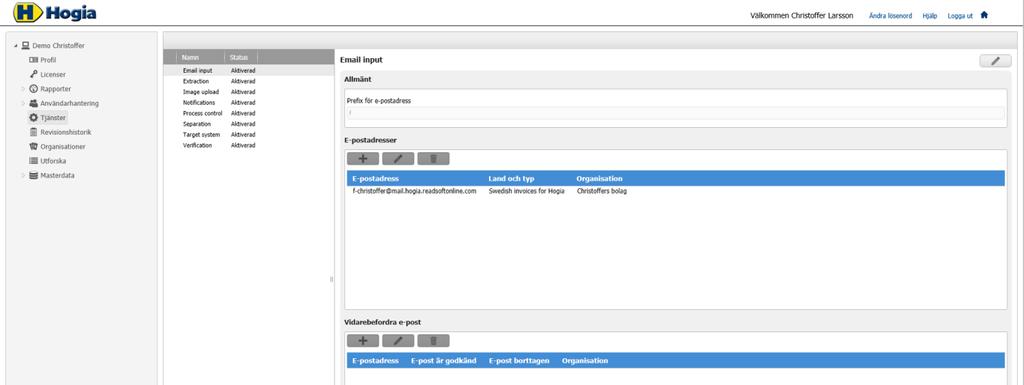Edit entry under Vidarebefordra e-post

point(398,341)
